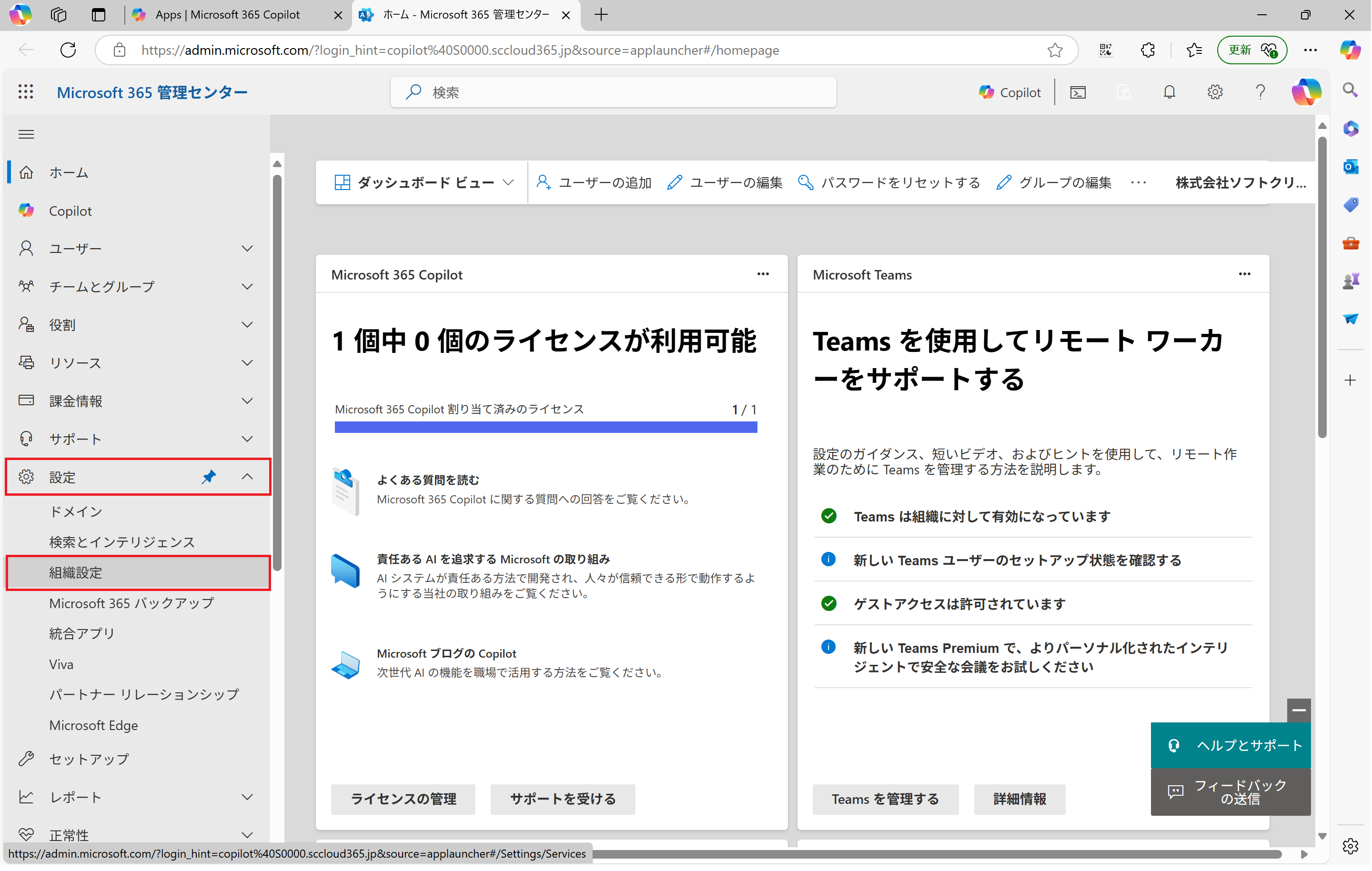Click the notifications bell icon
Viewport: 1372px width, 871px height.
[1169, 92]
